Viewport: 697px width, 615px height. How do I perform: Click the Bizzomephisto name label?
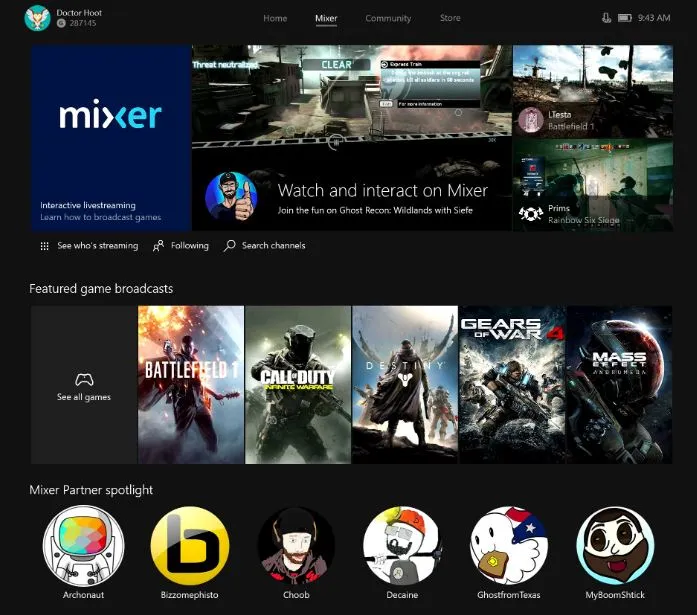(190, 595)
